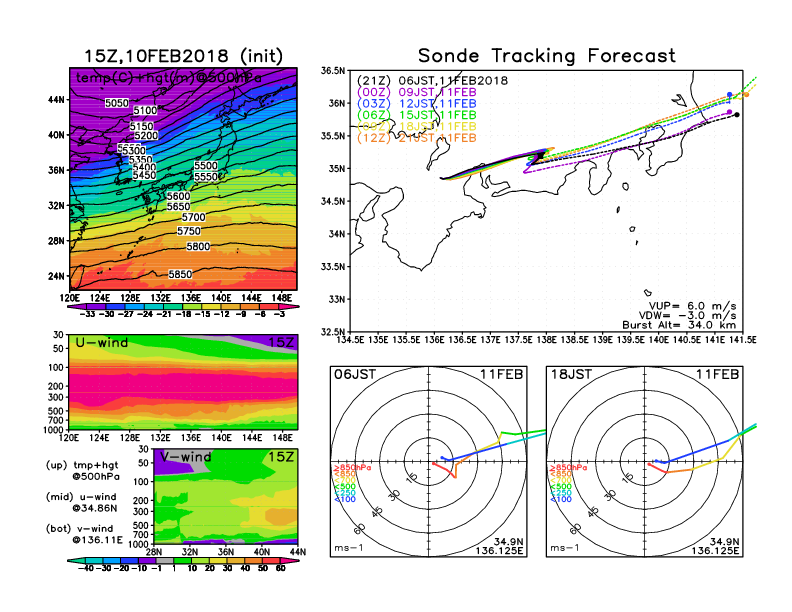Click the Burst Alt= 34.0 km text
Image resolution: width=792 pixels, height=612 pixels.
pyautogui.click(x=690, y=324)
